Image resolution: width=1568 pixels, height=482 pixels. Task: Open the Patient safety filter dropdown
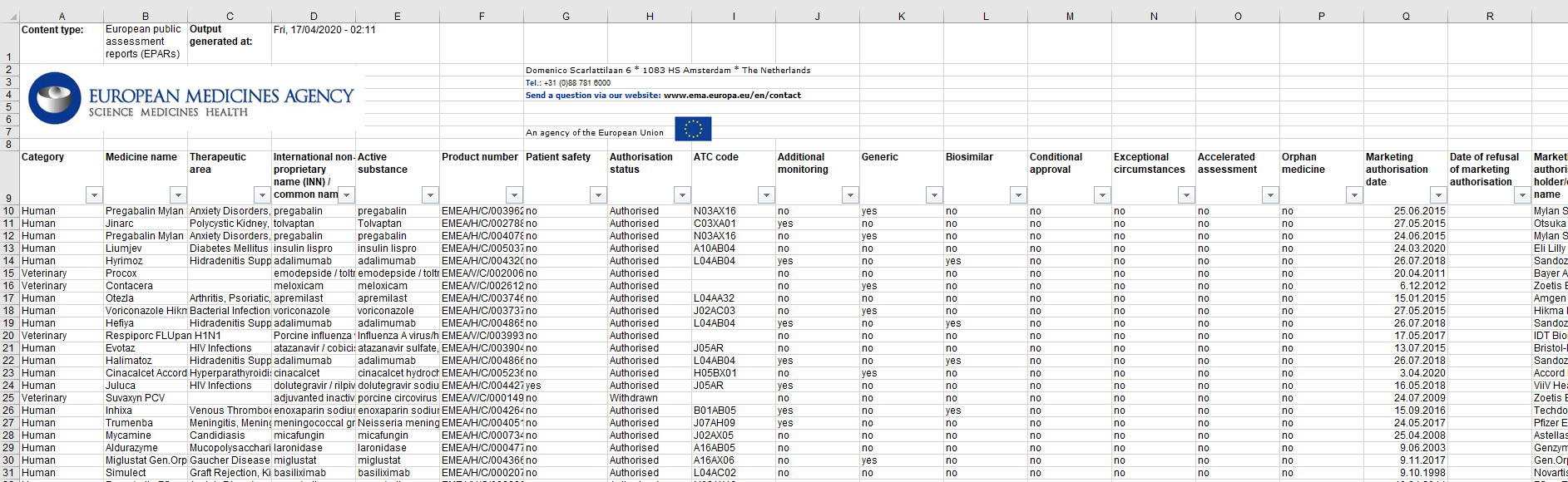598,195
